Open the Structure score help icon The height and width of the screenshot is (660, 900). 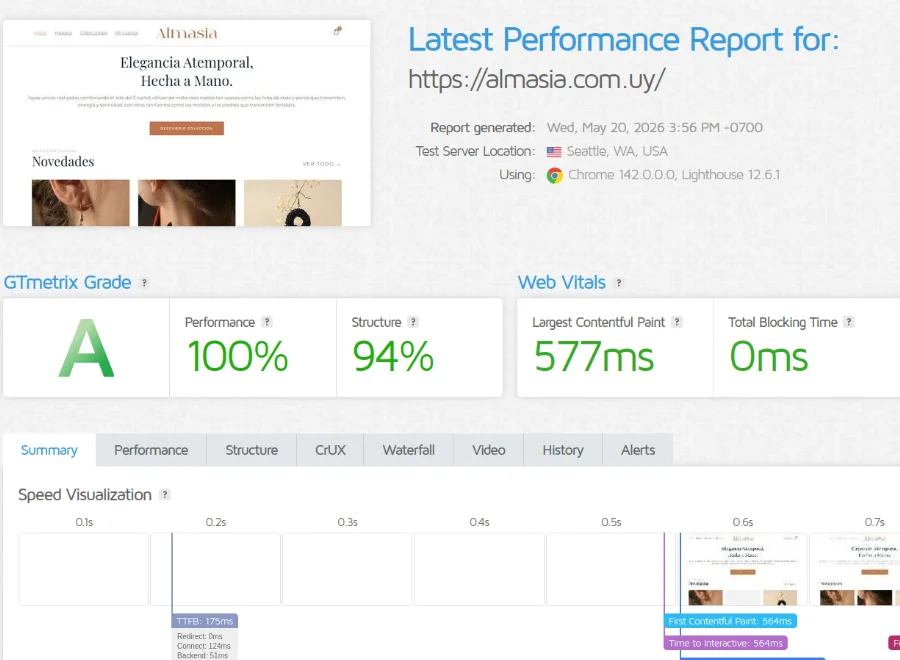[x=413, y=322]
